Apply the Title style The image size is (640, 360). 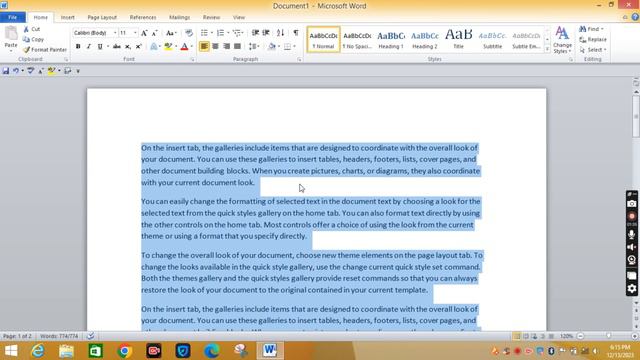coord(458,40)
